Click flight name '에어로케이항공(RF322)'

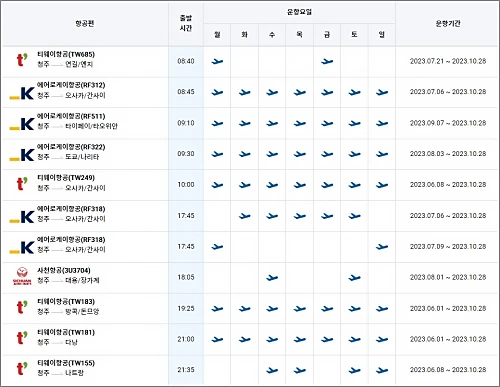point(71,147)
